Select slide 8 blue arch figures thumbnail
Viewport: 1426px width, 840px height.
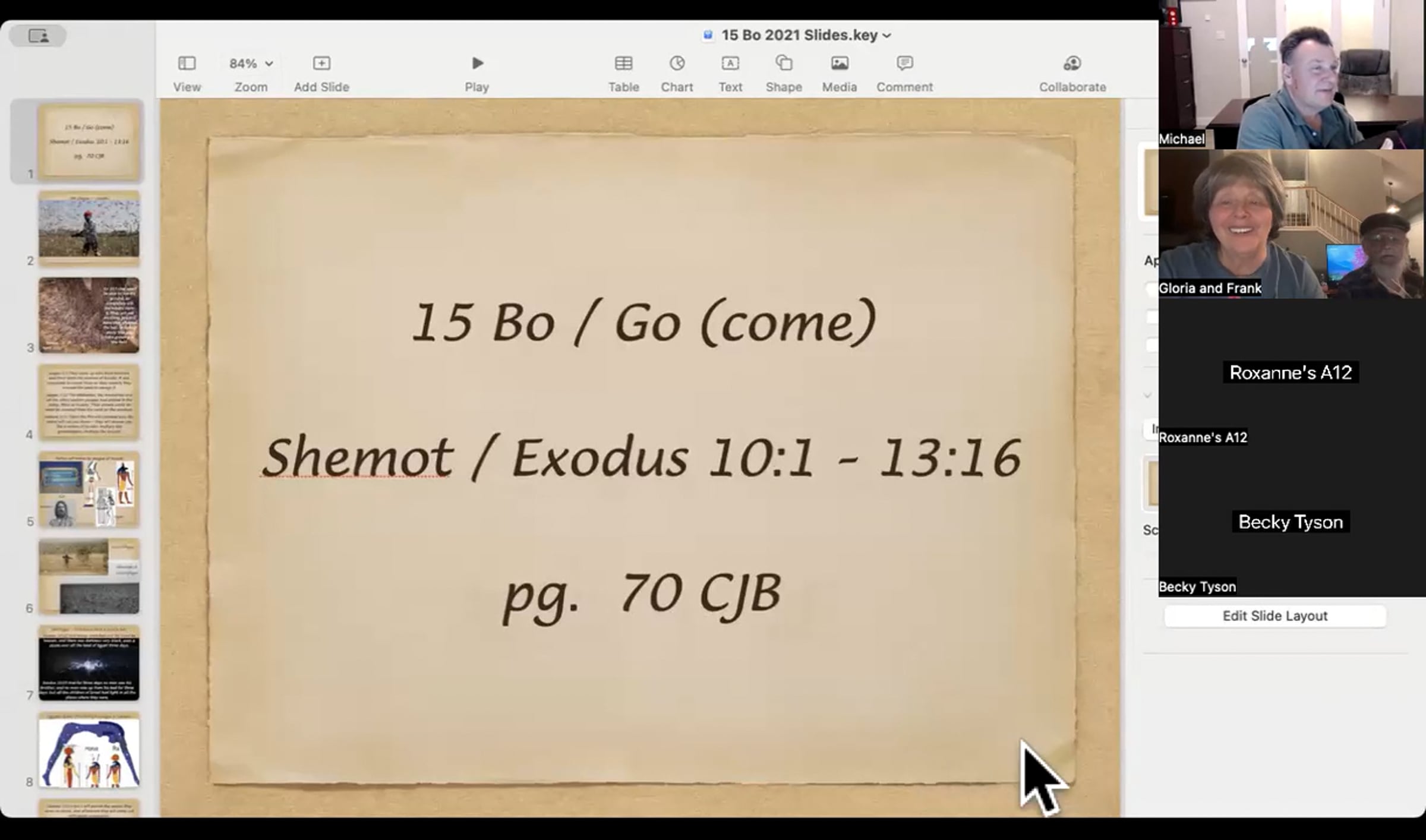89,750
